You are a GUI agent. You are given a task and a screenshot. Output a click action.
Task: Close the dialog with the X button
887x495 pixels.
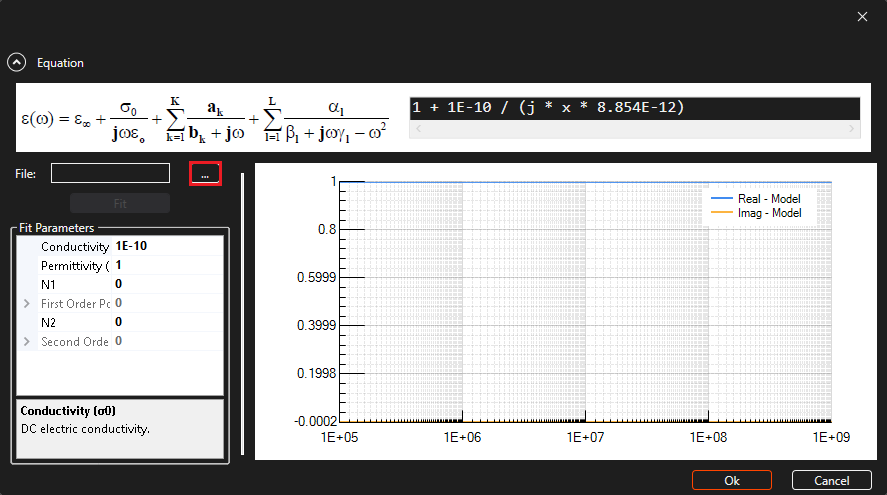pos(862,17)
